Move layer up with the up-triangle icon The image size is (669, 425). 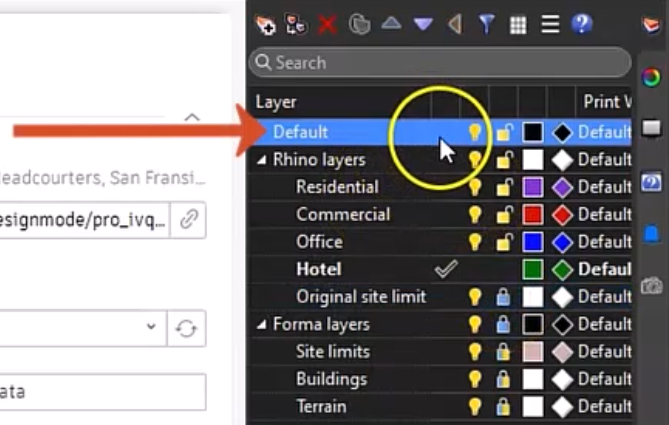tap(391, 23)
